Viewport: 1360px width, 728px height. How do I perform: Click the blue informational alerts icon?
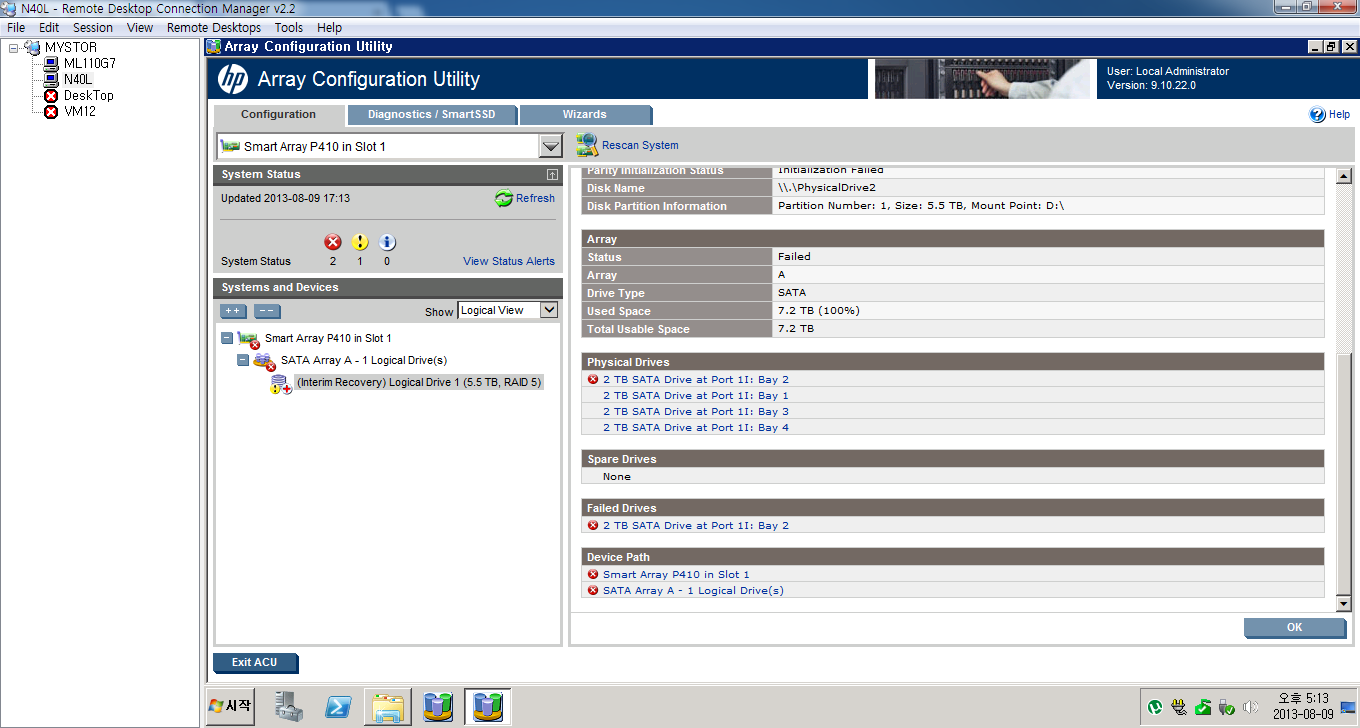(388, 242)
